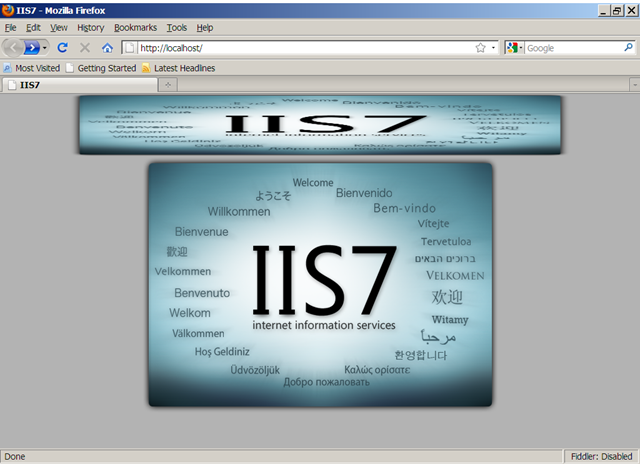Open the History menu
The height and width of the screenshot is (464, 640).
click(91, 27)
